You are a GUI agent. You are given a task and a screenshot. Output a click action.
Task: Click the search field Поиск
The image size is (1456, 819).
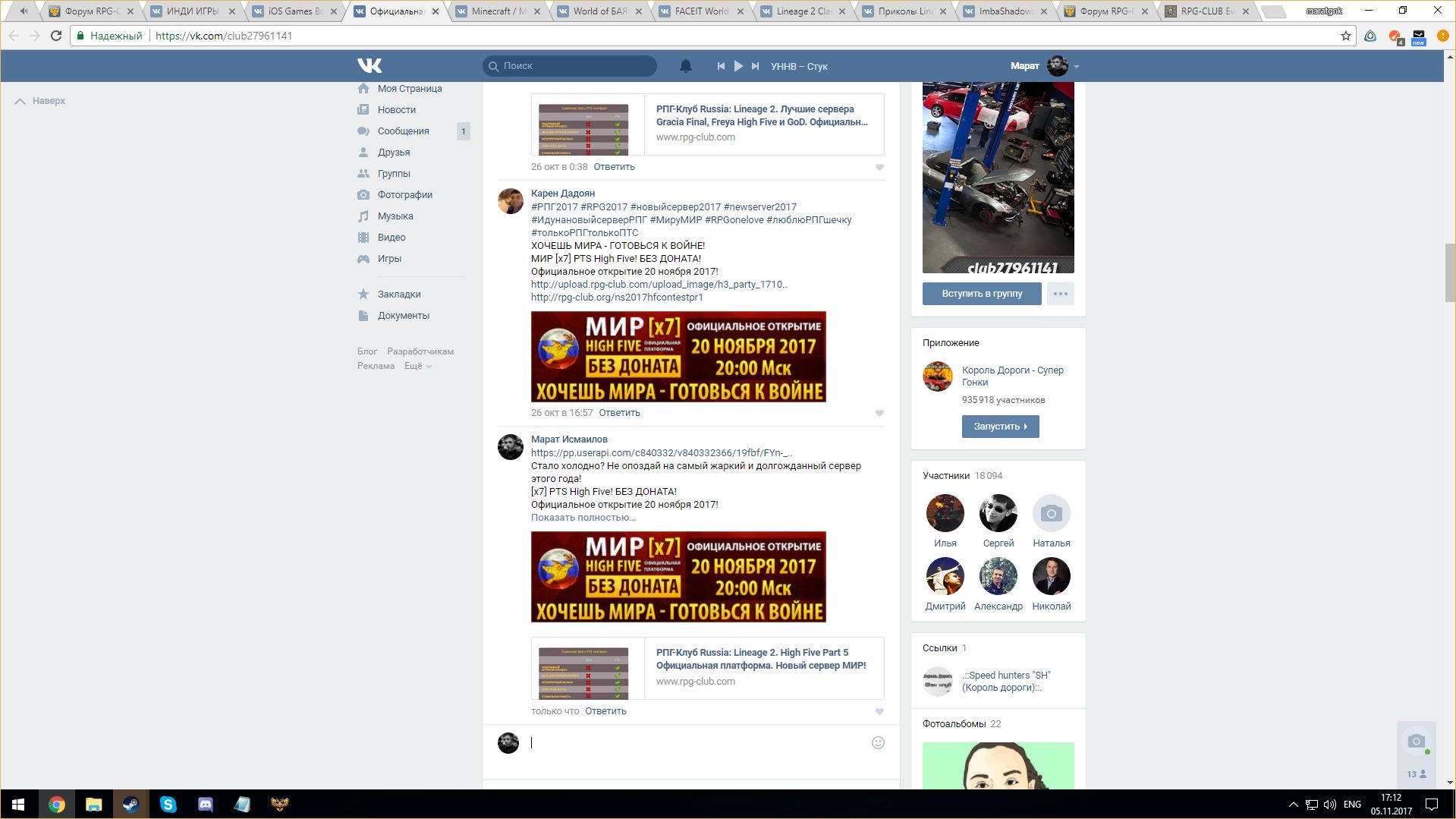coord(570,66)
